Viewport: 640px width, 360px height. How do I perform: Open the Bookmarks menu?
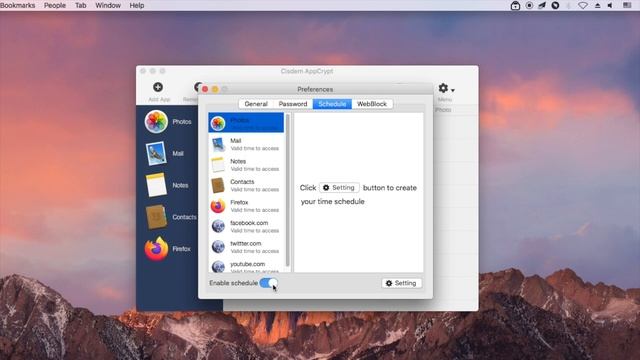pyautogui.click(x=18, y=5)
